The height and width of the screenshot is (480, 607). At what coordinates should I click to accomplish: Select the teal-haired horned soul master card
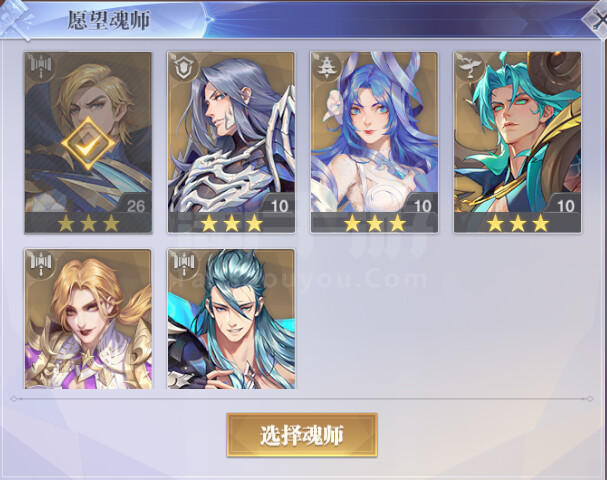(x=518, y=142)
